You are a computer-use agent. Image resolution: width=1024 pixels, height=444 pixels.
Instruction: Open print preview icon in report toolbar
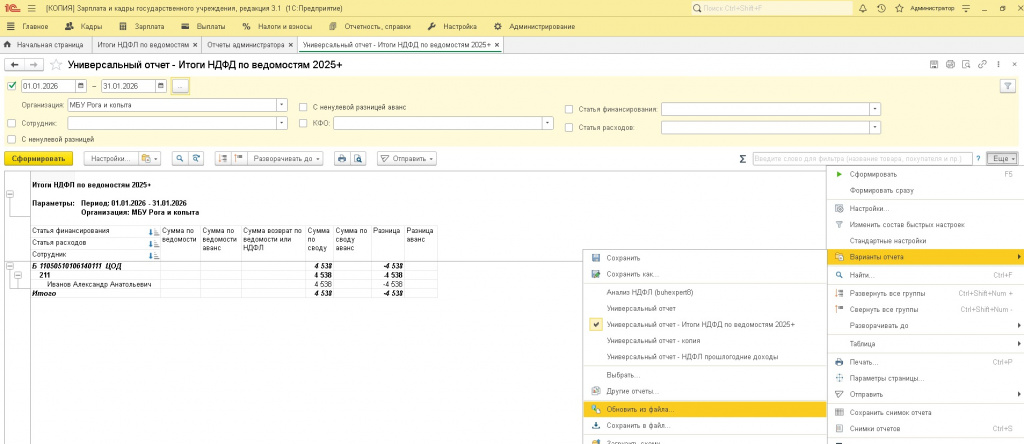coord(357,158)
